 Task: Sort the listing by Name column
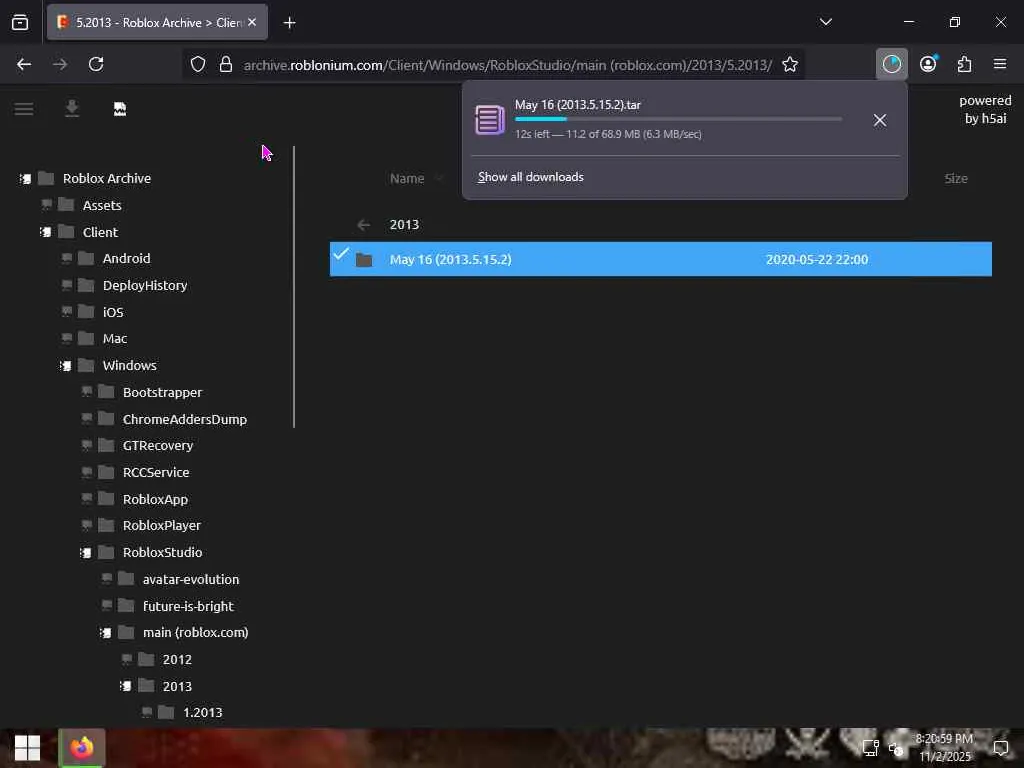point(407,178)
